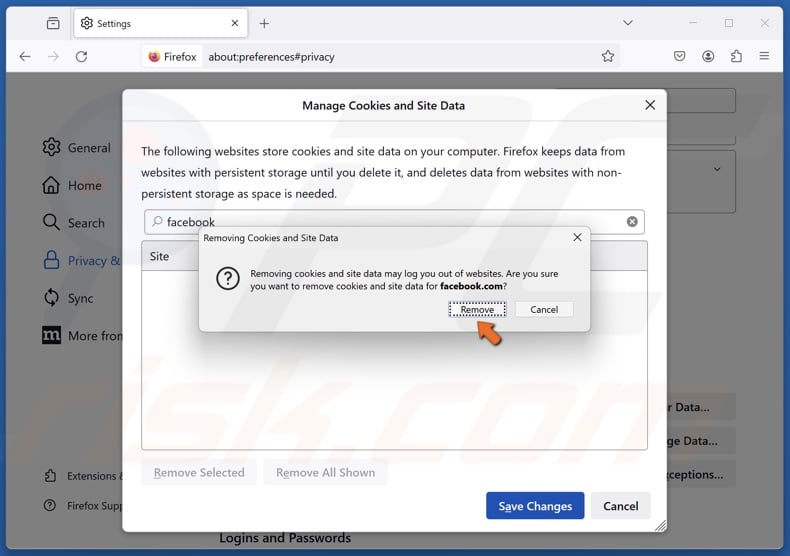Viewport: 790px width, 556px height.
Task: Open Save to Pocket icon
Action: [679, 56]
